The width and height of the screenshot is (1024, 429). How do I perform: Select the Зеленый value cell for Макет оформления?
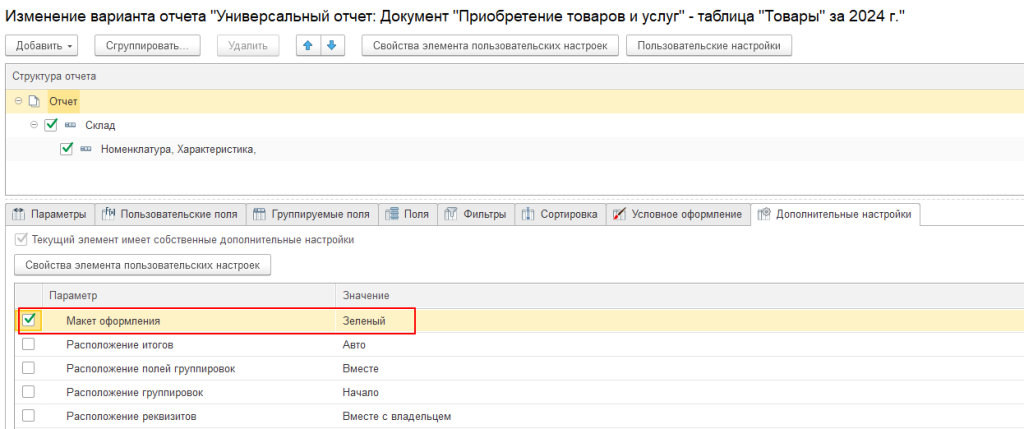365,321
